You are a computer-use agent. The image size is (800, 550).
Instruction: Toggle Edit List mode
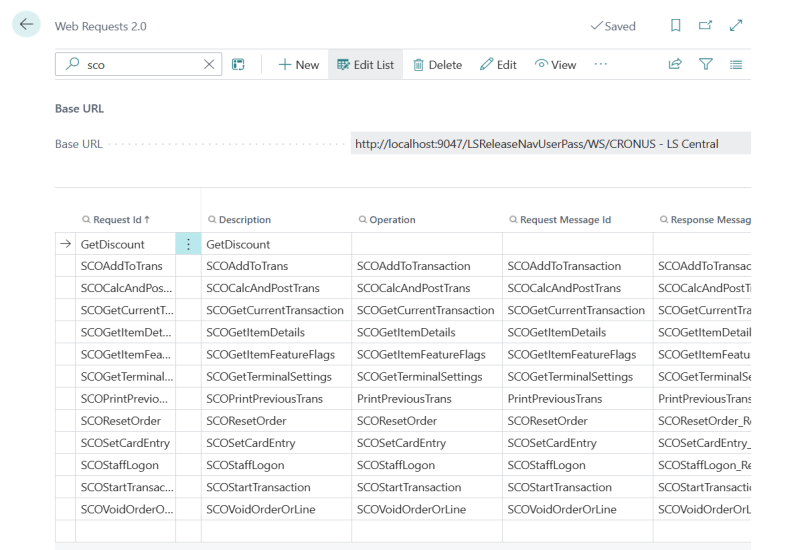[x=365, y=65]
